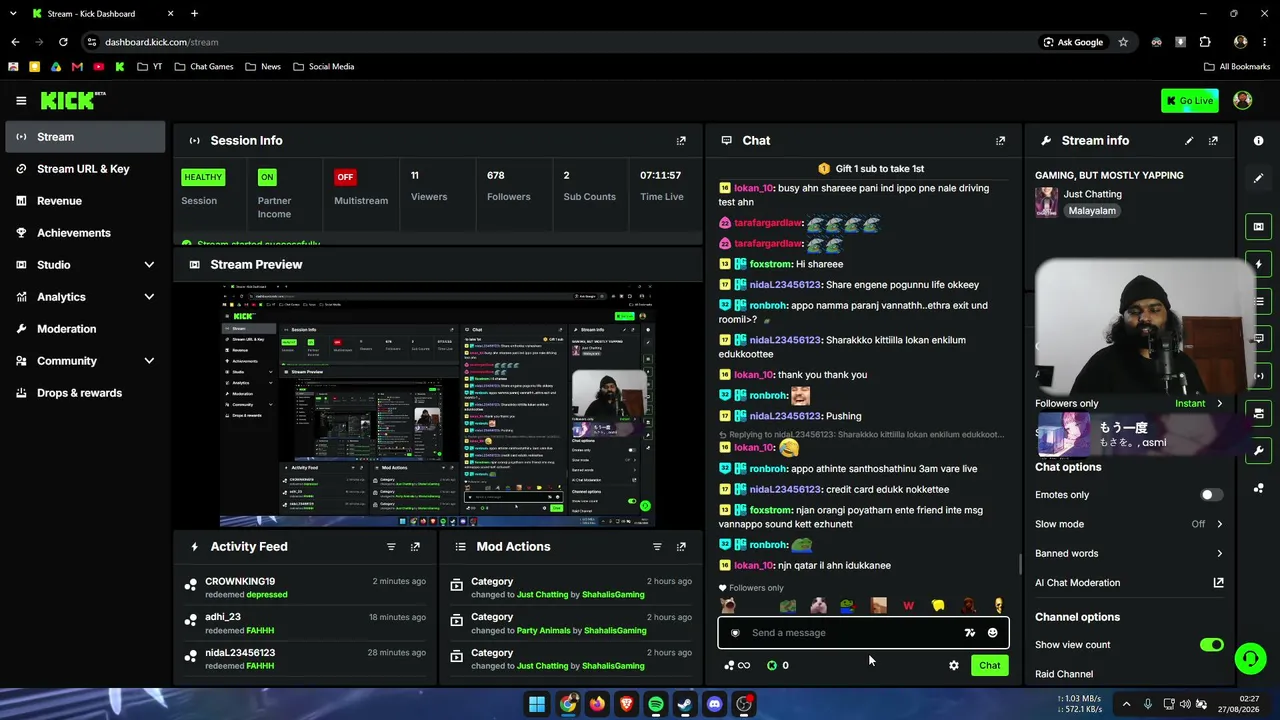Pop out the Chat panel
This screenshot has height=720, width=1280.
point(1000,141)
